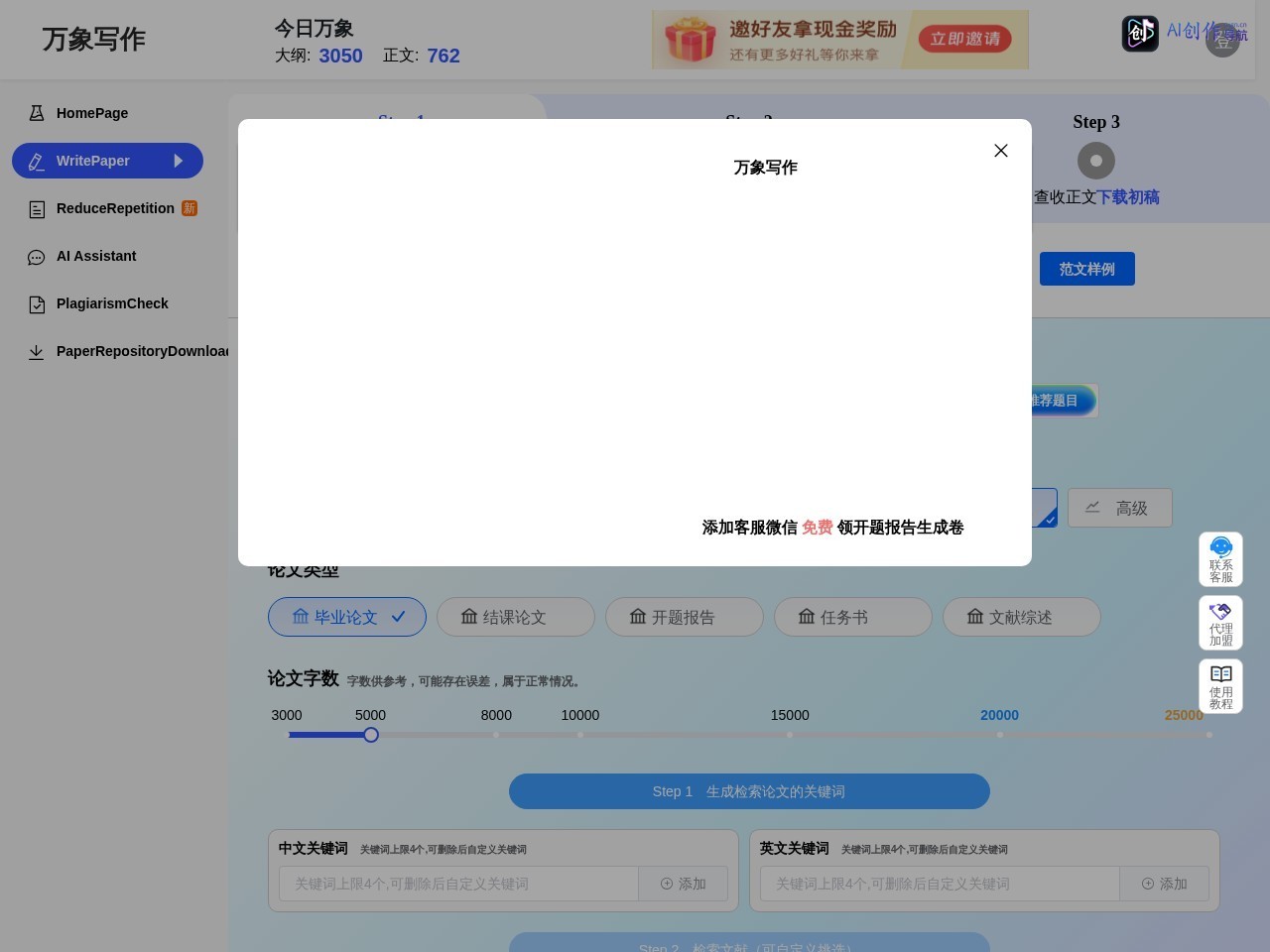Select 文献综述 paper type
Image resolution: width=1270 pixels, height=952 pixels.
click(1022, 617)
